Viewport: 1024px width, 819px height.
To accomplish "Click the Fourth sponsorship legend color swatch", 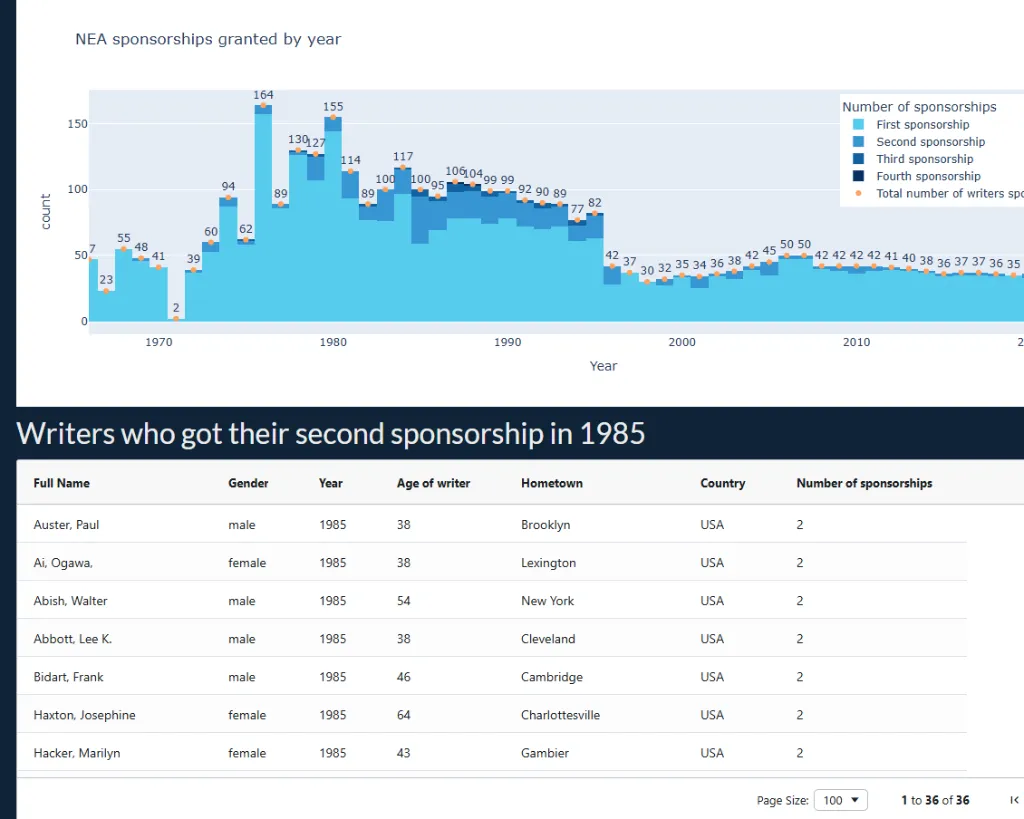I will 858,176.
